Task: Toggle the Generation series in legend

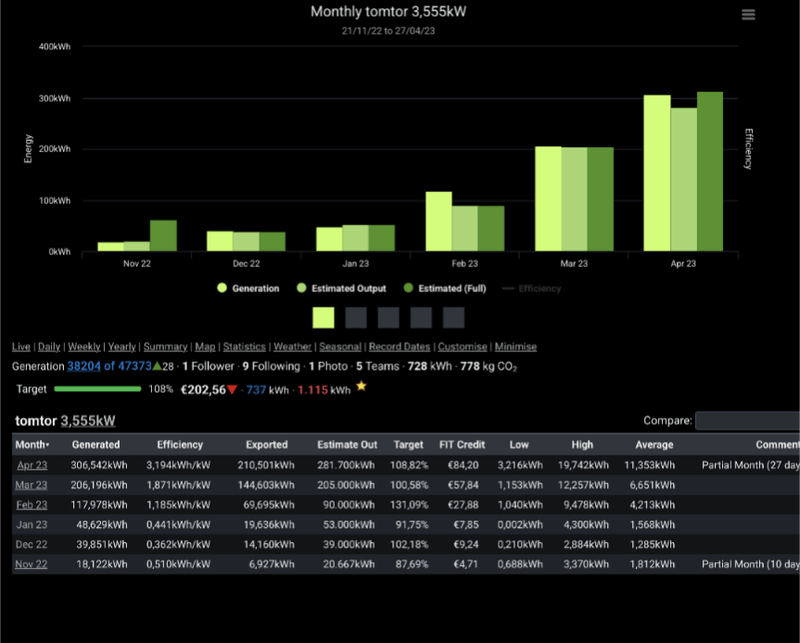Action: [x=248, y=288]
